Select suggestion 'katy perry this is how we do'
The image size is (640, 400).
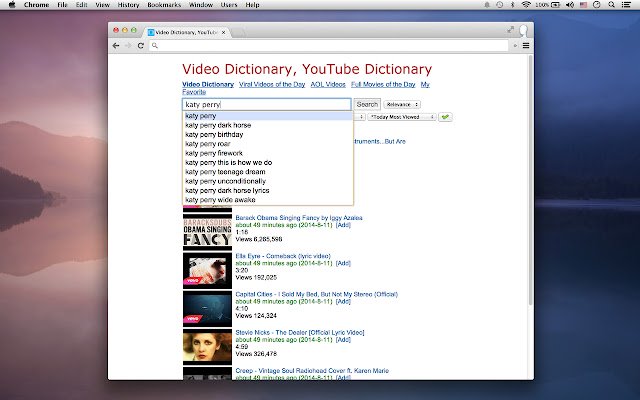click(268, 163)
